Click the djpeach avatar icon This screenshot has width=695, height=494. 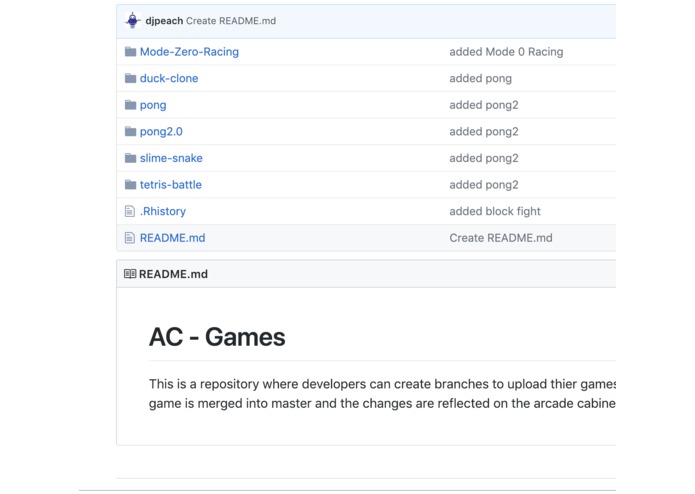pos(132,20)
